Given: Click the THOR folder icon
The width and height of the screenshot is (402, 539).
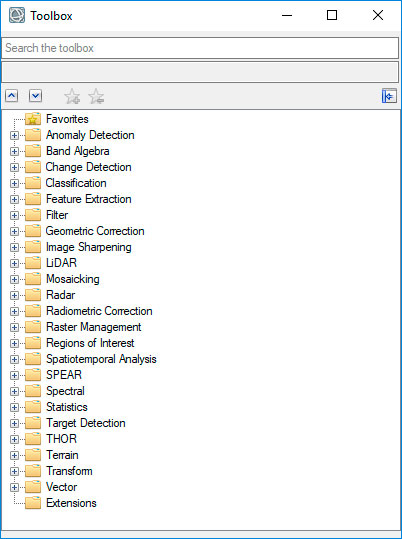Looking at the screenshot, I should click(x=33, y=439).
